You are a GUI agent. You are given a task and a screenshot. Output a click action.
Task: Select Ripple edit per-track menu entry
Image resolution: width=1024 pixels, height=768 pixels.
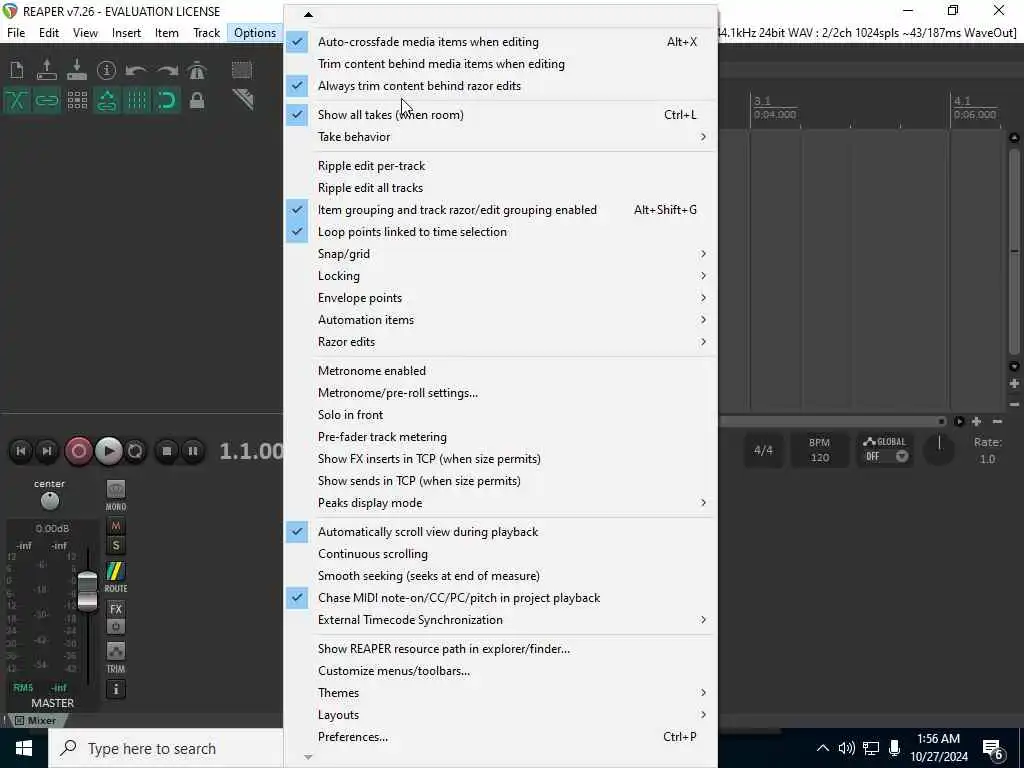tap(500, 167)
